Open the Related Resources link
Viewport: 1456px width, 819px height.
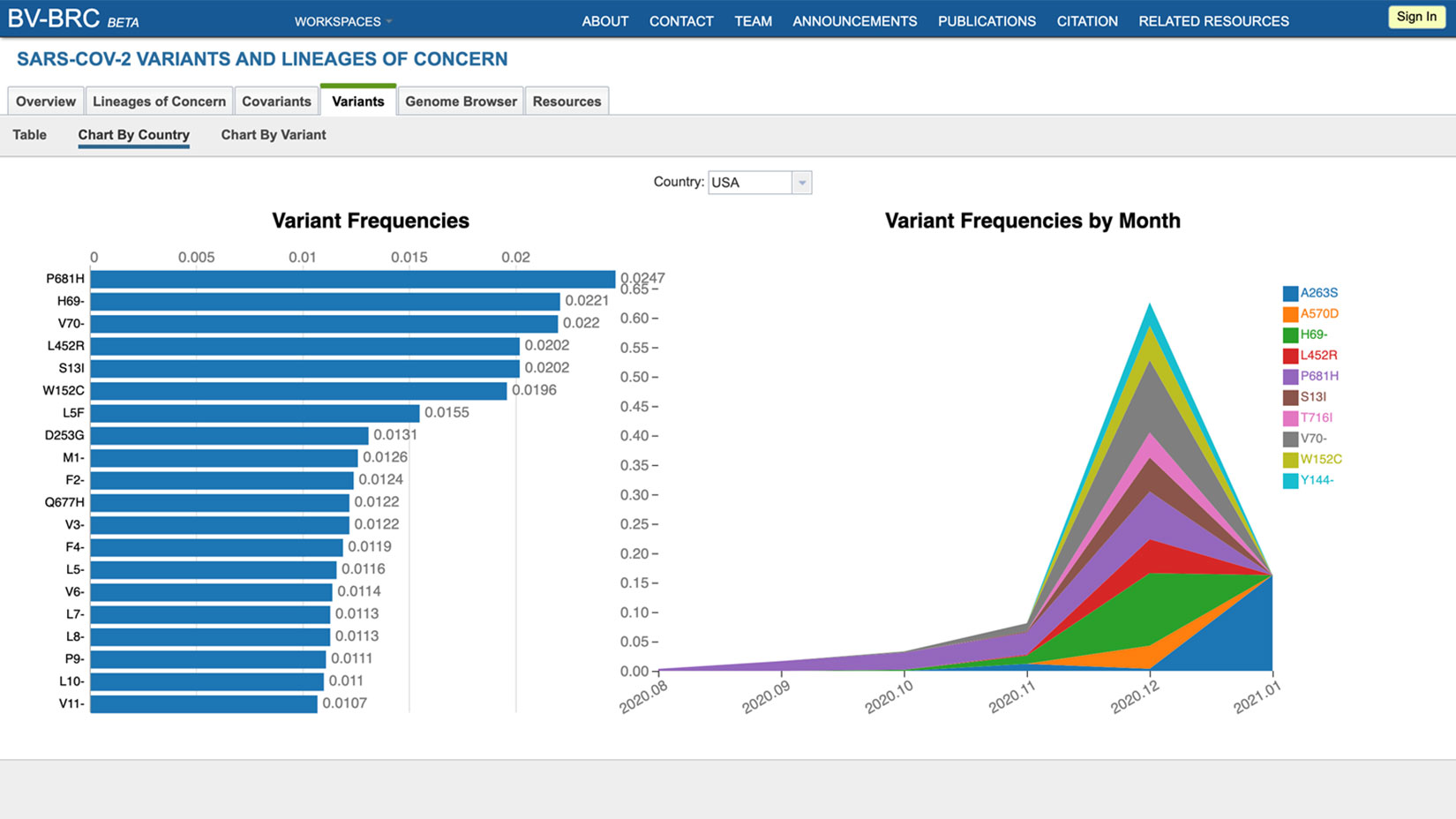coord(1213,21)
